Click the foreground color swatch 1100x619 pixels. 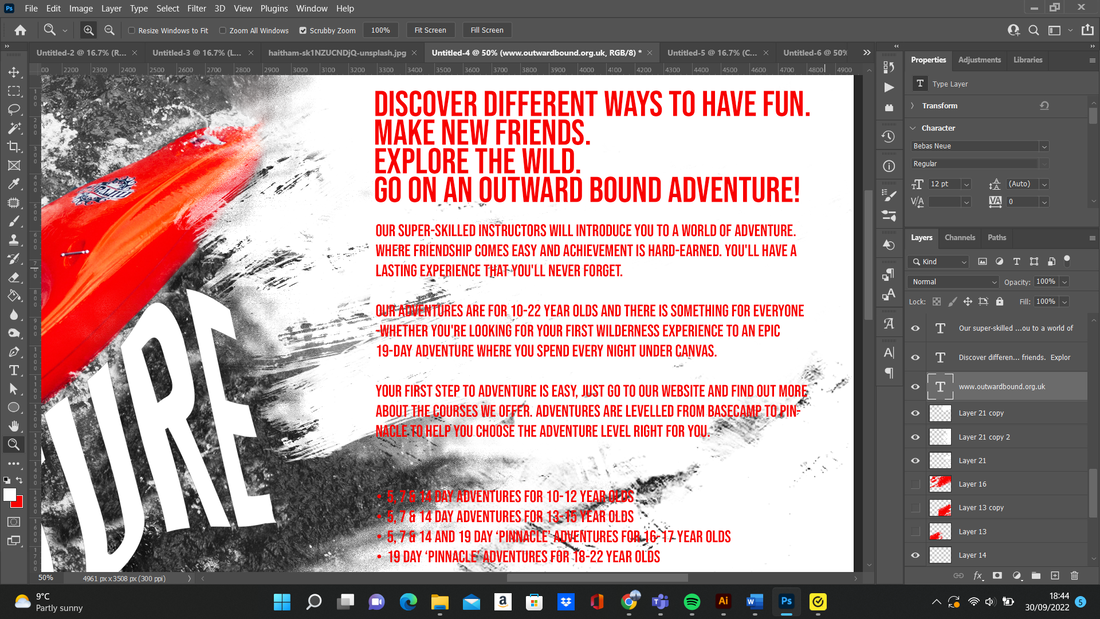[9, 495]
